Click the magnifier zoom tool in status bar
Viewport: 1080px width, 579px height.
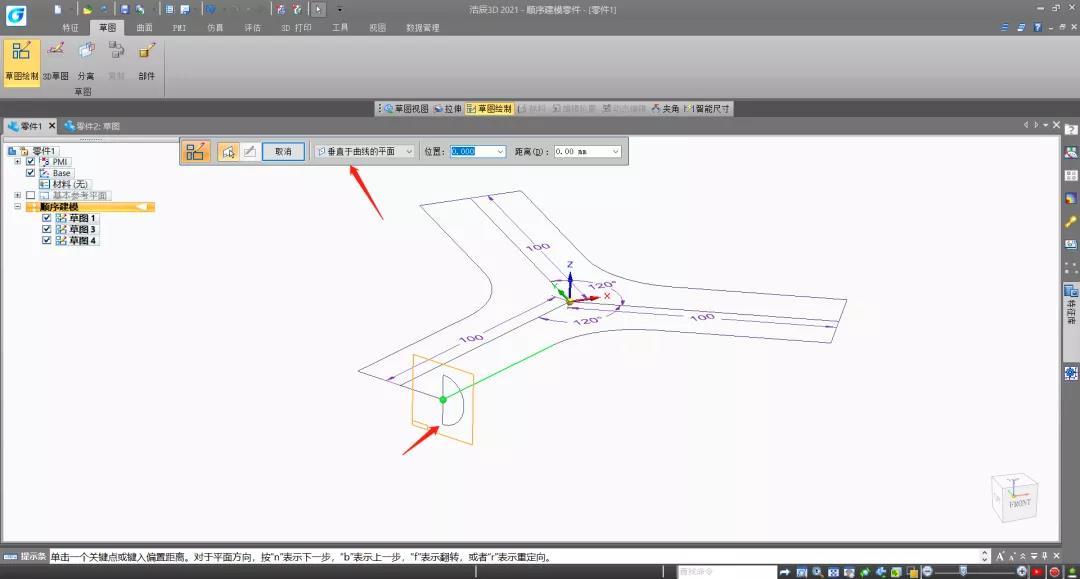818,572
